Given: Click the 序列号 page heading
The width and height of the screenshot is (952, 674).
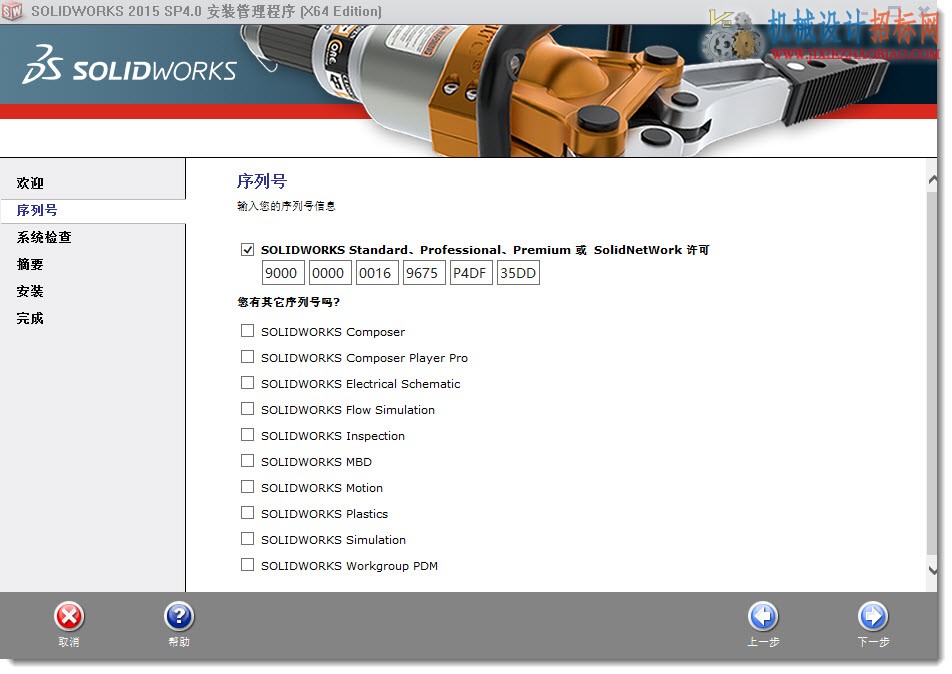Looking at the screenshot, I should (x=262, y=181).
